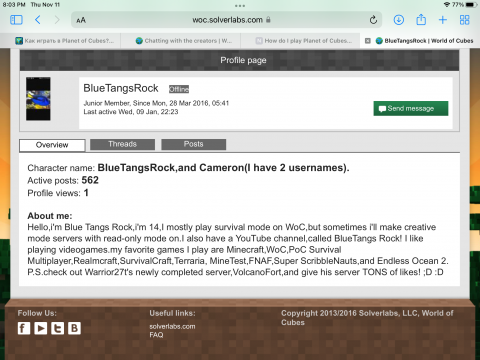Open the Safari sidebar panel
This screenshot has height=360, width=480.
(x=16, y=20)
